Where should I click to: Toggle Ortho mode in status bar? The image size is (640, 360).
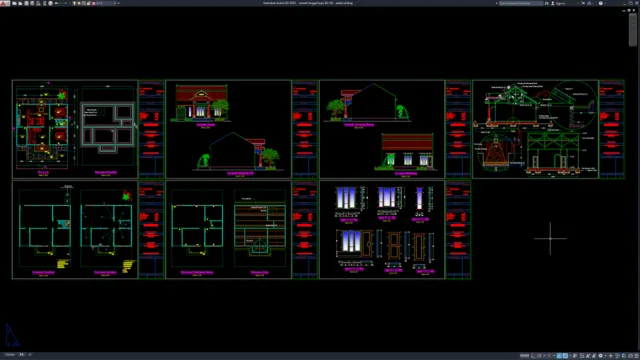[533, 356]
